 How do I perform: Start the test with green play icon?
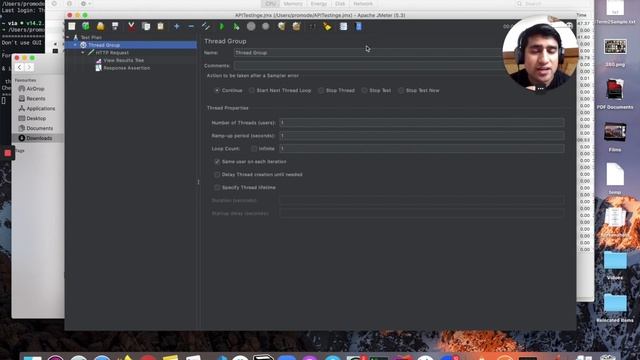click(x=221, y=27)
